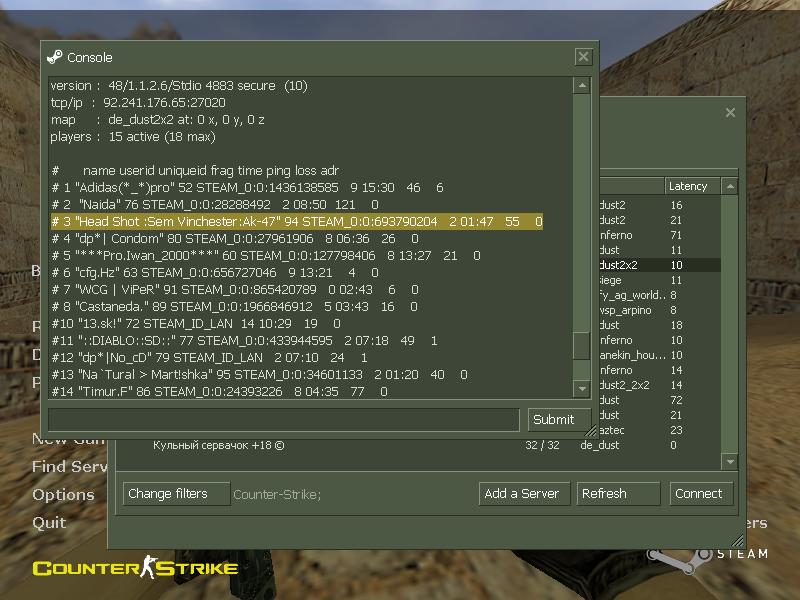Click the Counter-Strike; filter text
This screenshot has width=800, height=600.
point(277,494)
